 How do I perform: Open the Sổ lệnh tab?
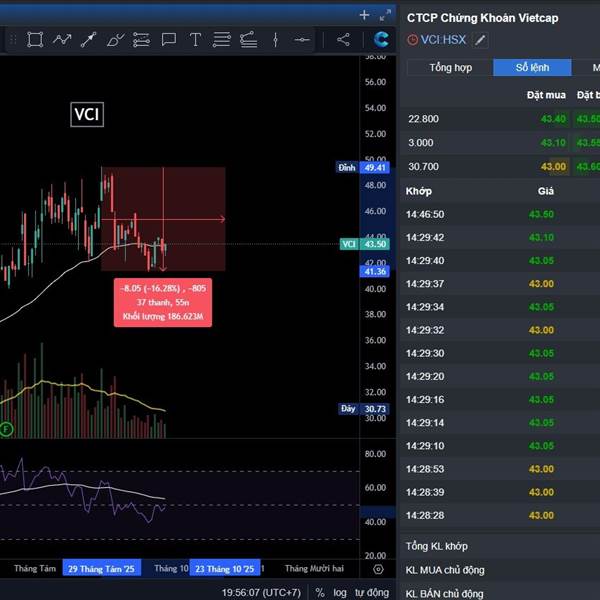(532, 68)
